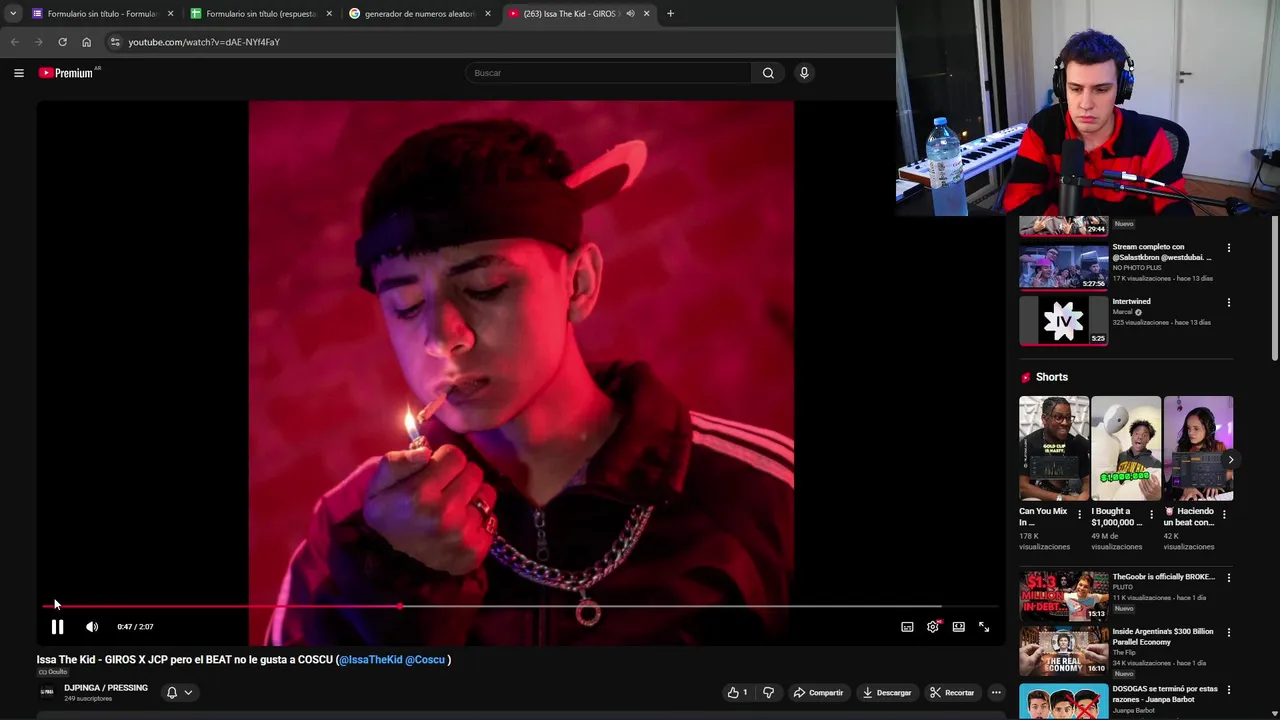Expand subscription notification options chevron
This screenshot has height=720, width=1280.
188,692
